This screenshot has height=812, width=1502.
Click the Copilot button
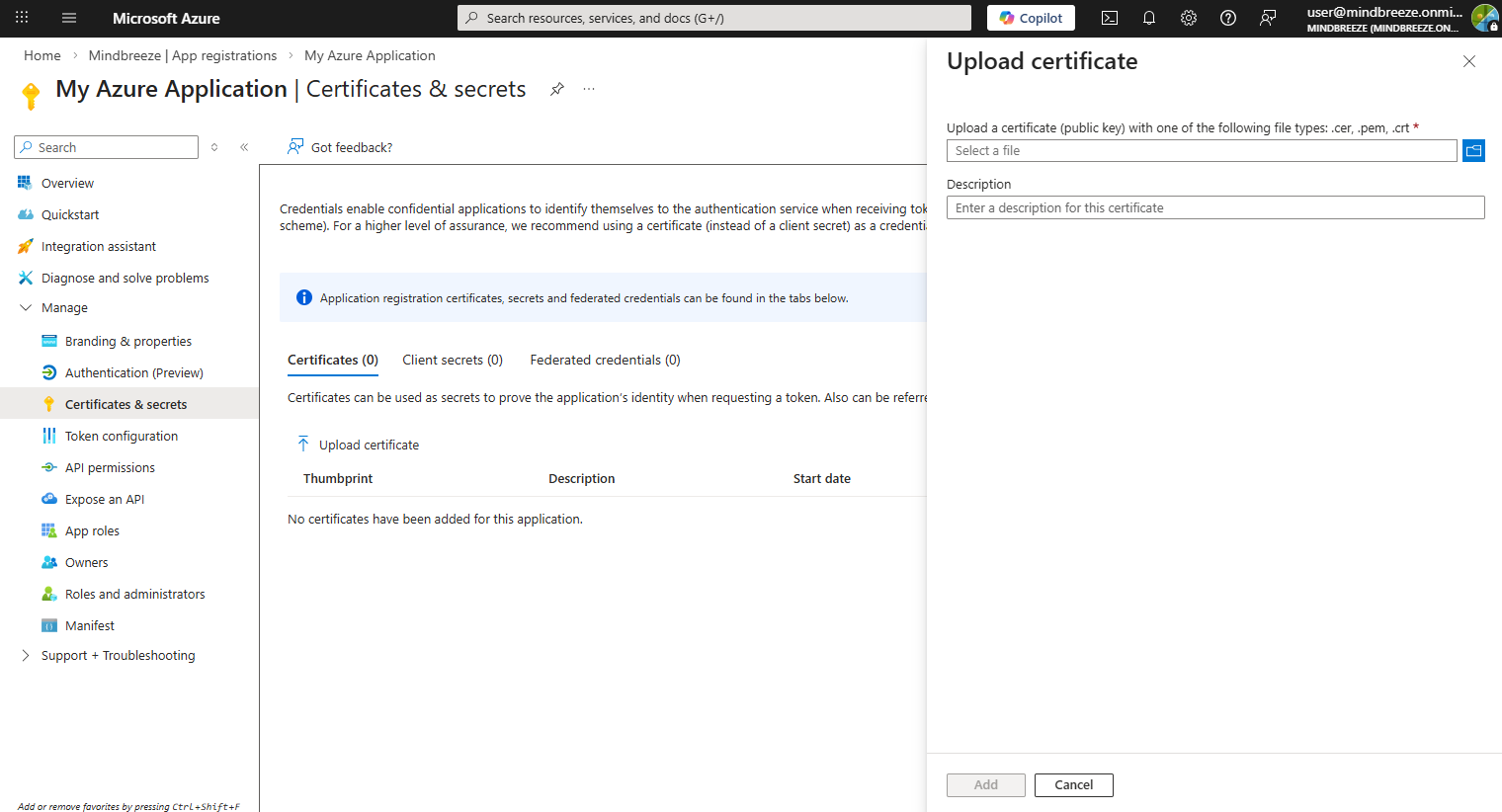[1031, 18]
